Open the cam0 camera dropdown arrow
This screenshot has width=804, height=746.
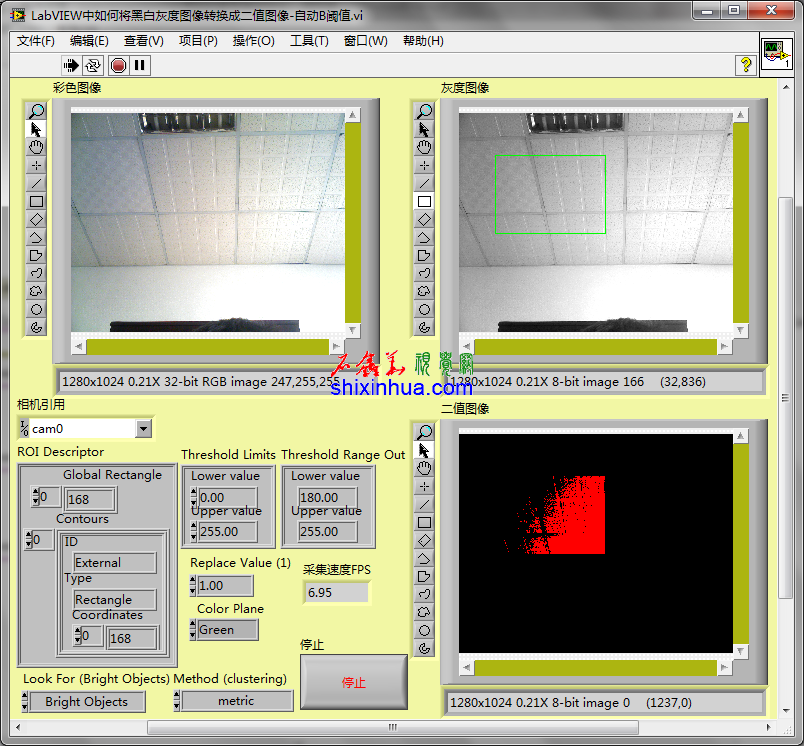tap(143, 429)
